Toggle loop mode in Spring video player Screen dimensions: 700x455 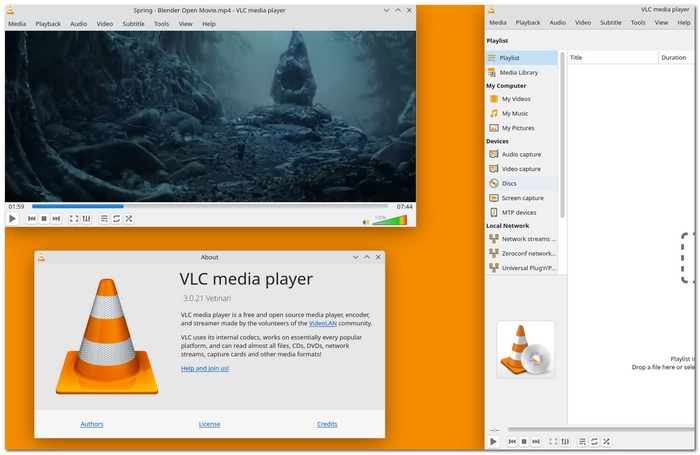pyautogui.click(x=117, y=219)
